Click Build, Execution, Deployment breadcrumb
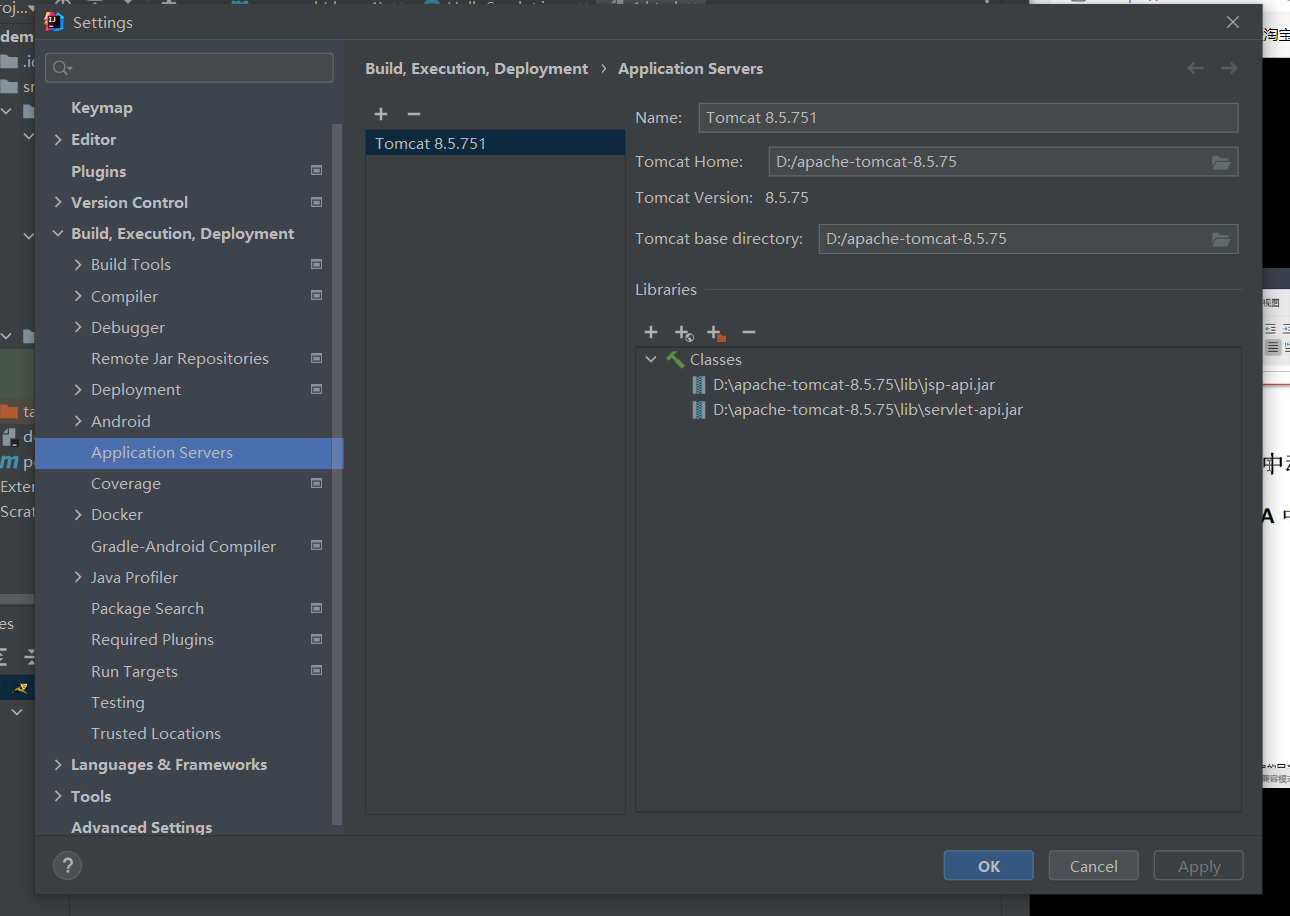Viewport: 1290px width, 916px height. pos(477,68)
